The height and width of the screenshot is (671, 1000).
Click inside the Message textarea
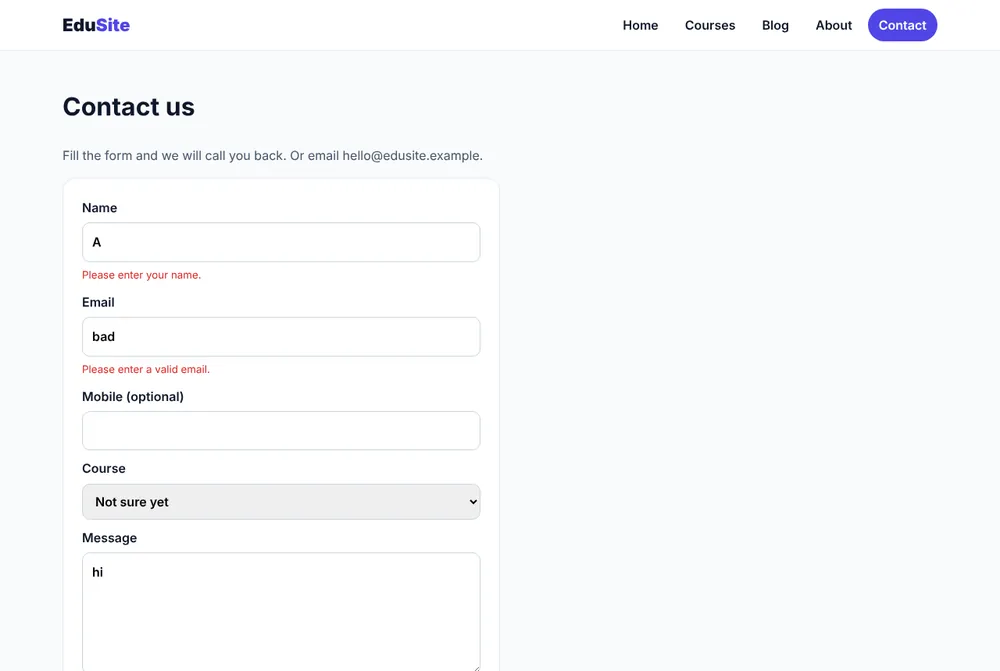click(281, 612)
